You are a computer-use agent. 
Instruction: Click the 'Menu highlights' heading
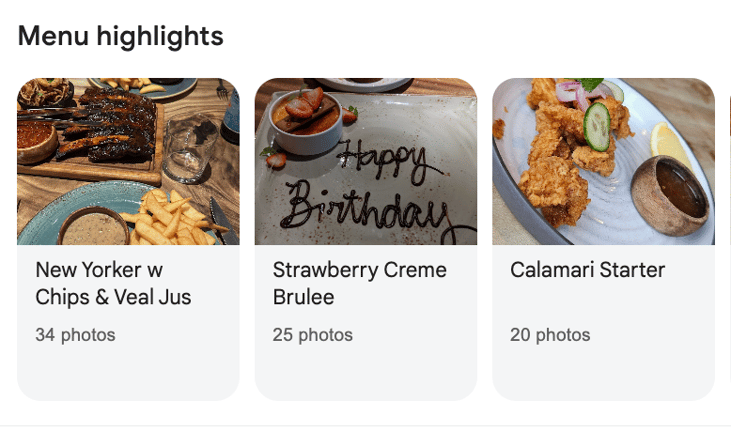120,37
